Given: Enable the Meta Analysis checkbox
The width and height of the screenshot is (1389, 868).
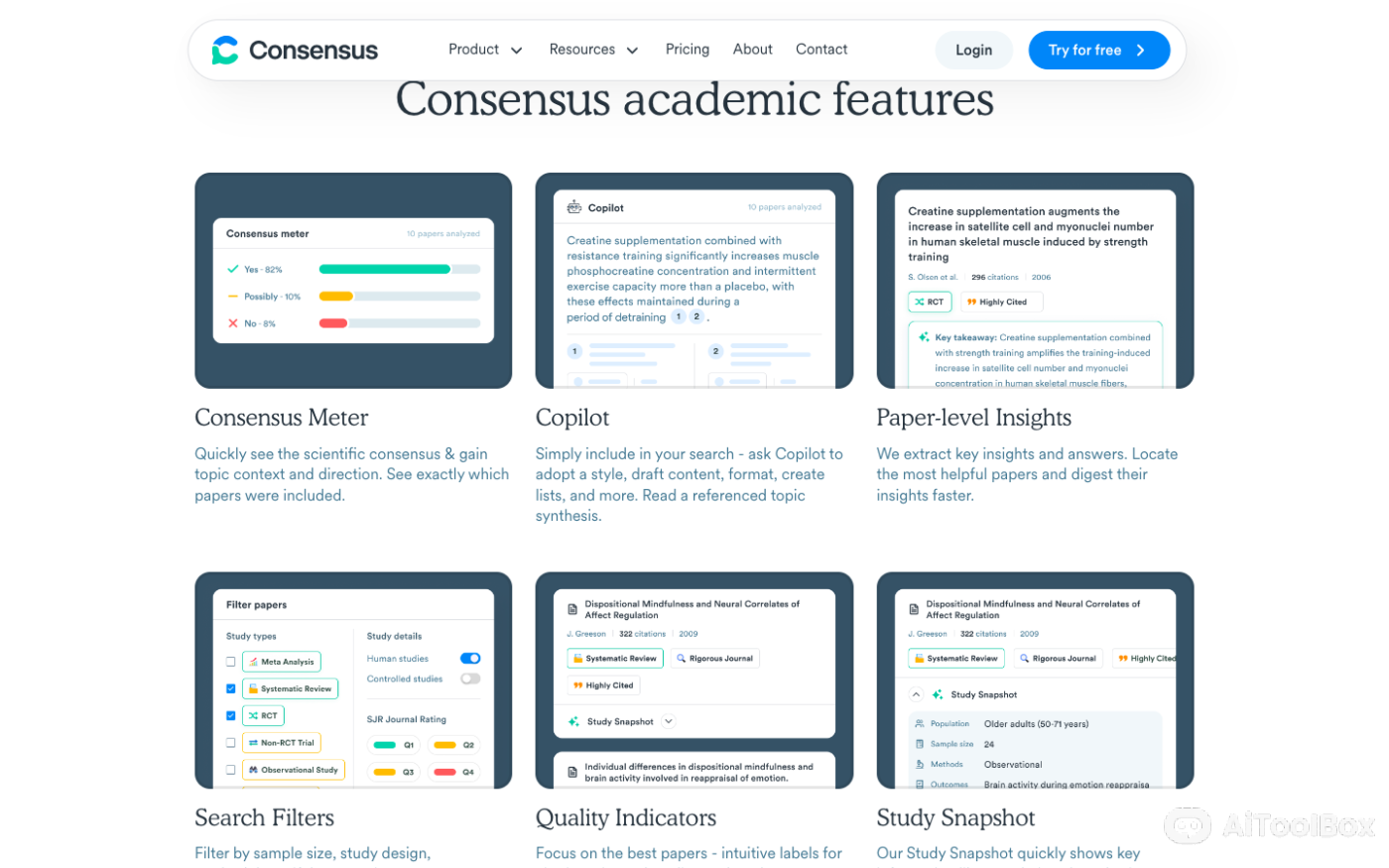Looking at the screenshot, I should coord(230,662).
